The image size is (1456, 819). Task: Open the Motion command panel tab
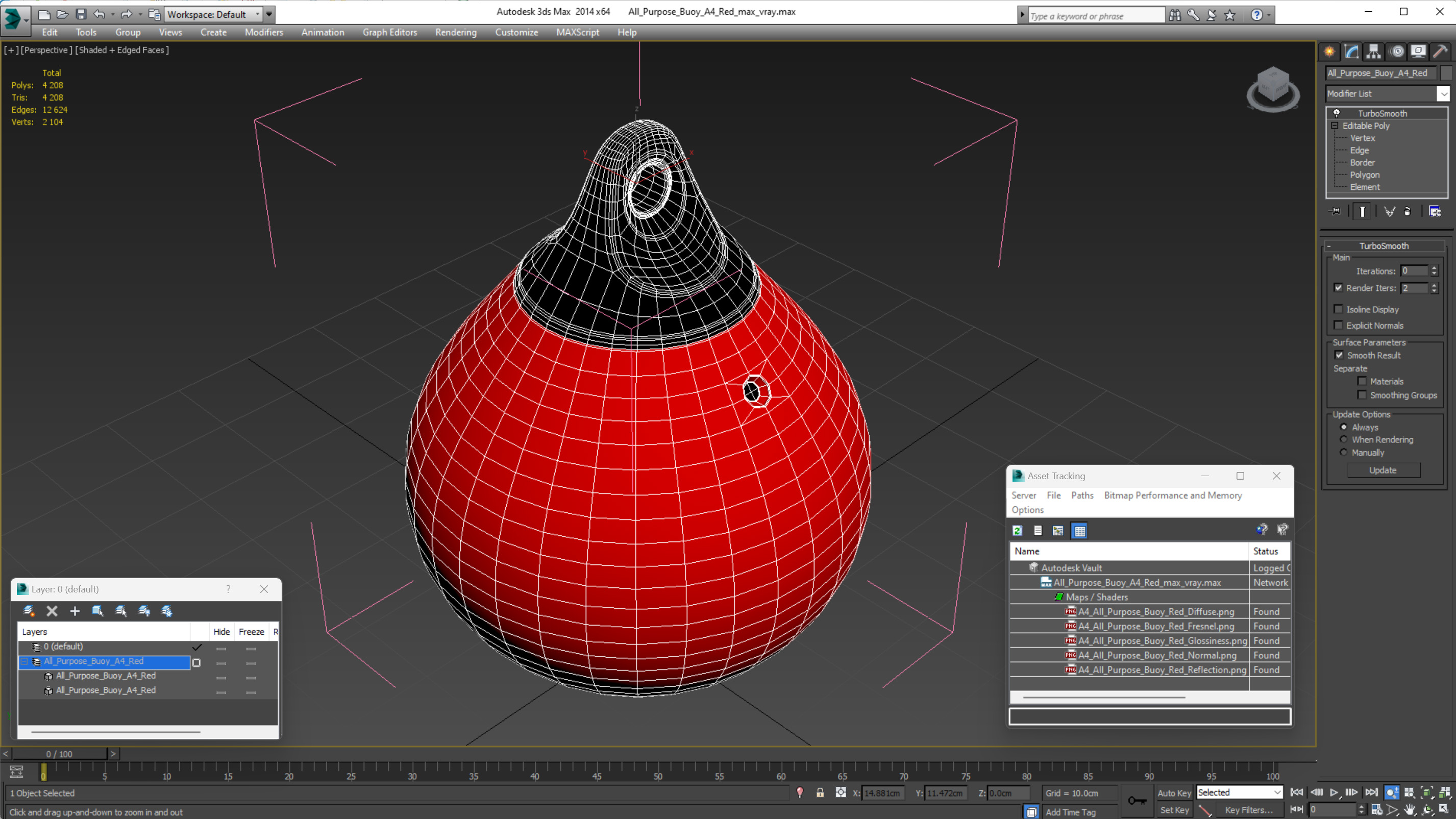[x=1397, y=52]
